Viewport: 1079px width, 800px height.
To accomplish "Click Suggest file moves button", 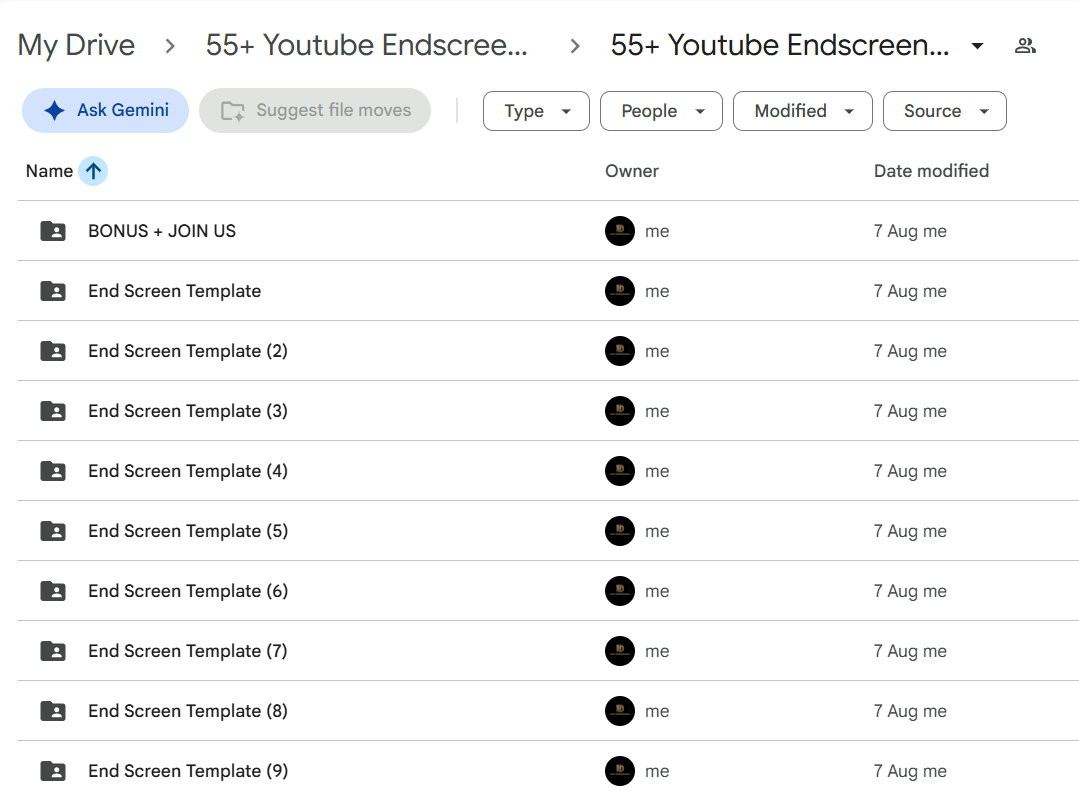I will 315,110.
